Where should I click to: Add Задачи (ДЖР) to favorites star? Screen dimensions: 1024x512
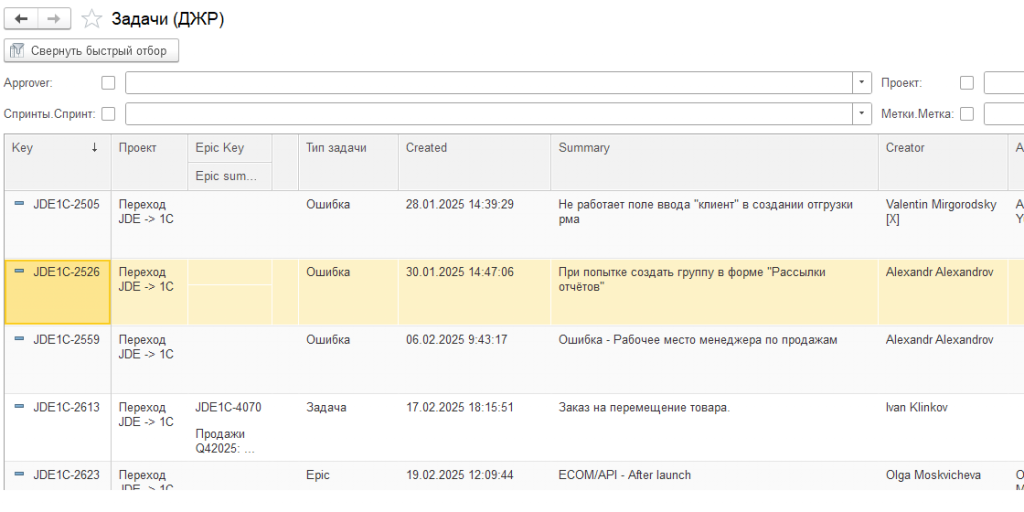tap(92, 19)
